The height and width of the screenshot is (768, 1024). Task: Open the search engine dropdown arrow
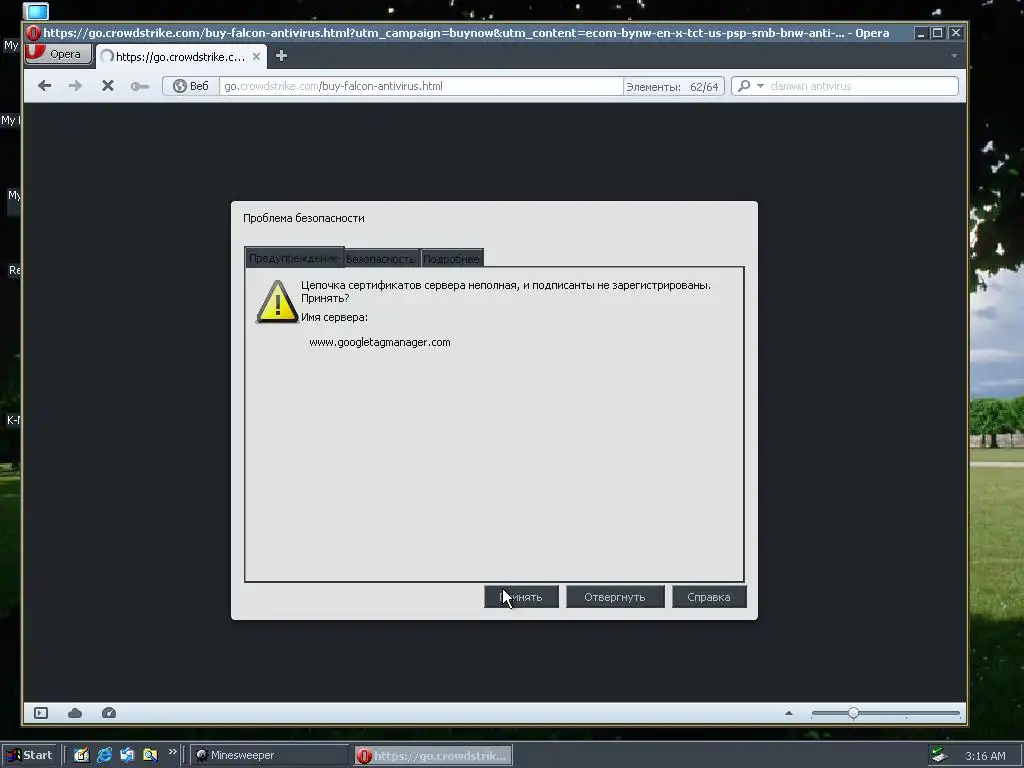[x=760, y=86]
